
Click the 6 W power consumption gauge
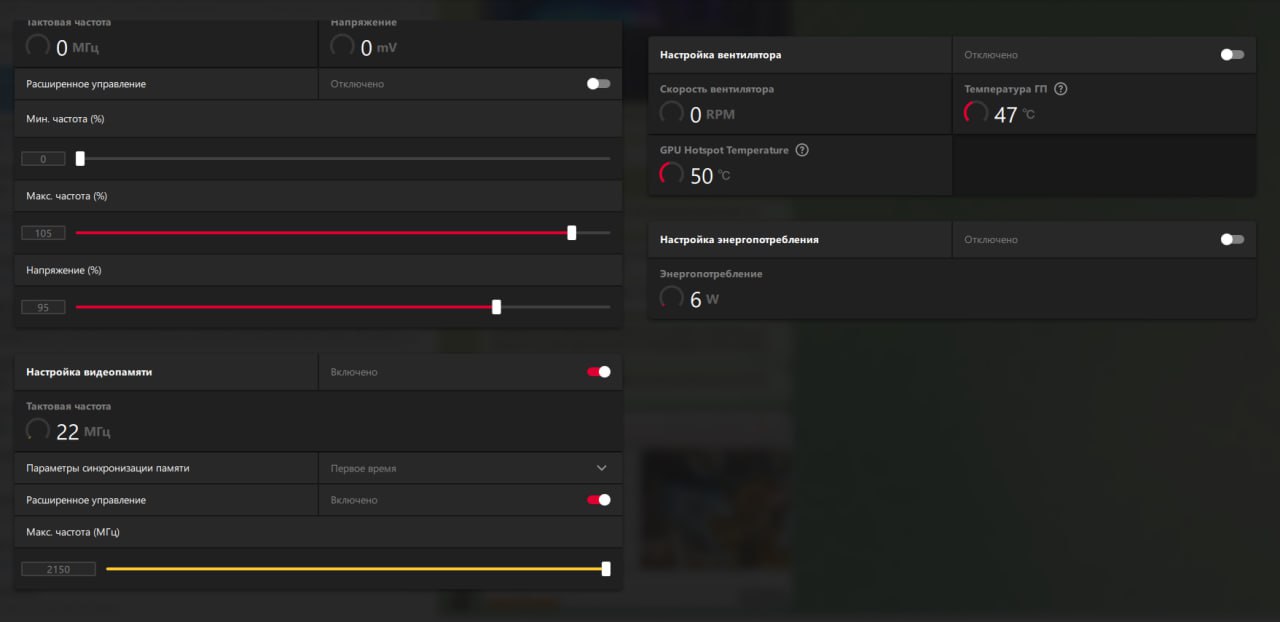pos(672,298)
